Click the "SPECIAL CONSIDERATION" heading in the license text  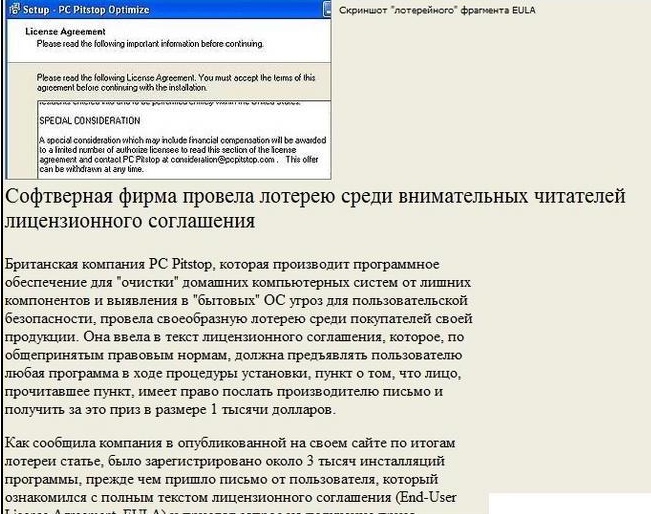tap(90, 121)
